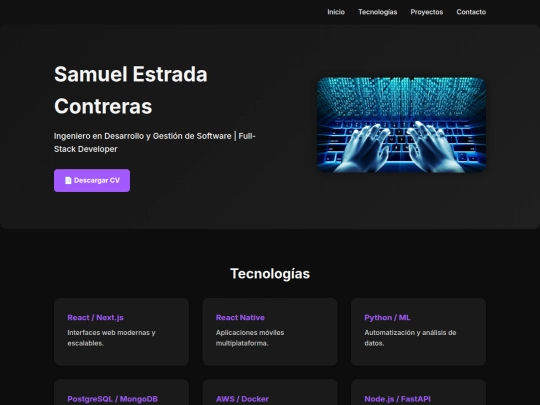Viewport: 540px width, 405px height.
Task: Select the React Native card title
Action: click(x=240, y=318)
